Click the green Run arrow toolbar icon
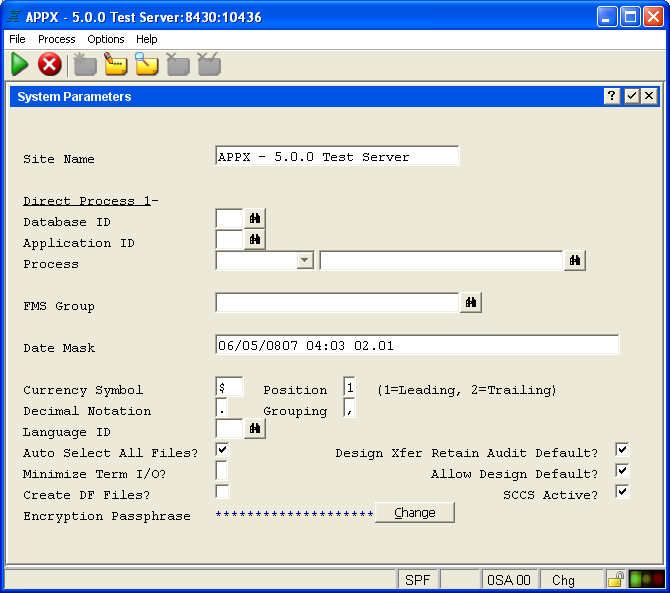670x593 pixels. (x=20, y=65)
